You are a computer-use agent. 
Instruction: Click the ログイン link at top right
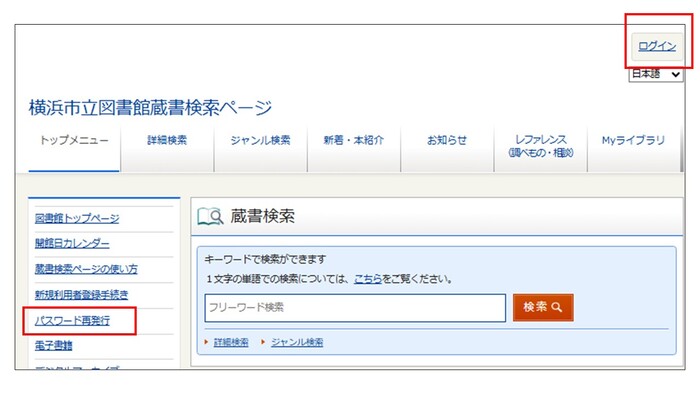tap(657, 46)
